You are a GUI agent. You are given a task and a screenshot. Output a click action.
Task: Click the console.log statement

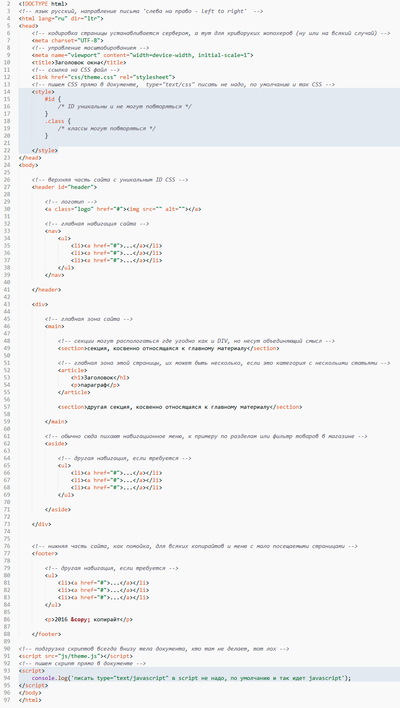coord(191,678)
